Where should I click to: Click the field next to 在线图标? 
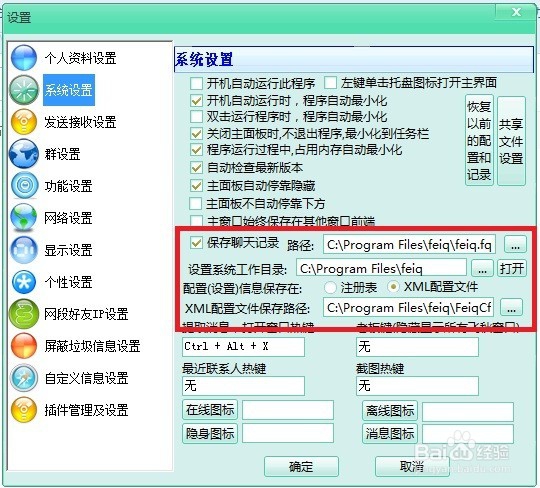288,410
